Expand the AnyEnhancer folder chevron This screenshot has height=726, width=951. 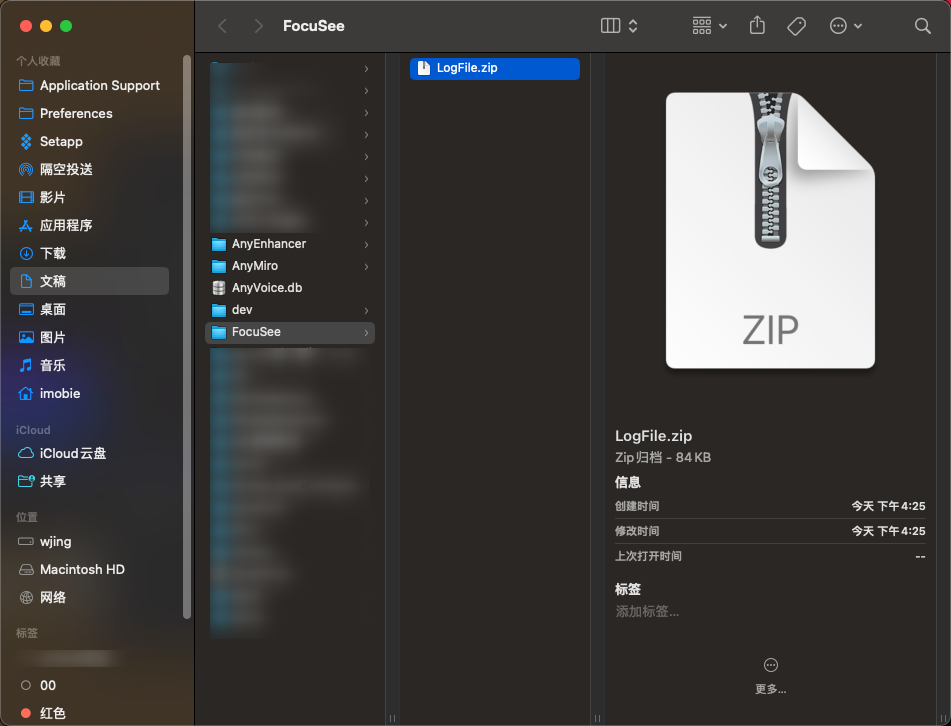tap(366, 244)
